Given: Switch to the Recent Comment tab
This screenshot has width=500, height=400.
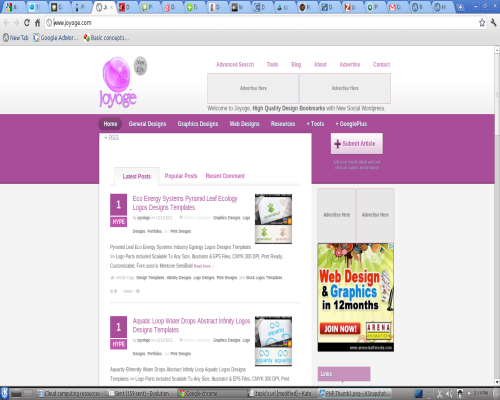Looking at the screenshot, I should coord(225,176).
